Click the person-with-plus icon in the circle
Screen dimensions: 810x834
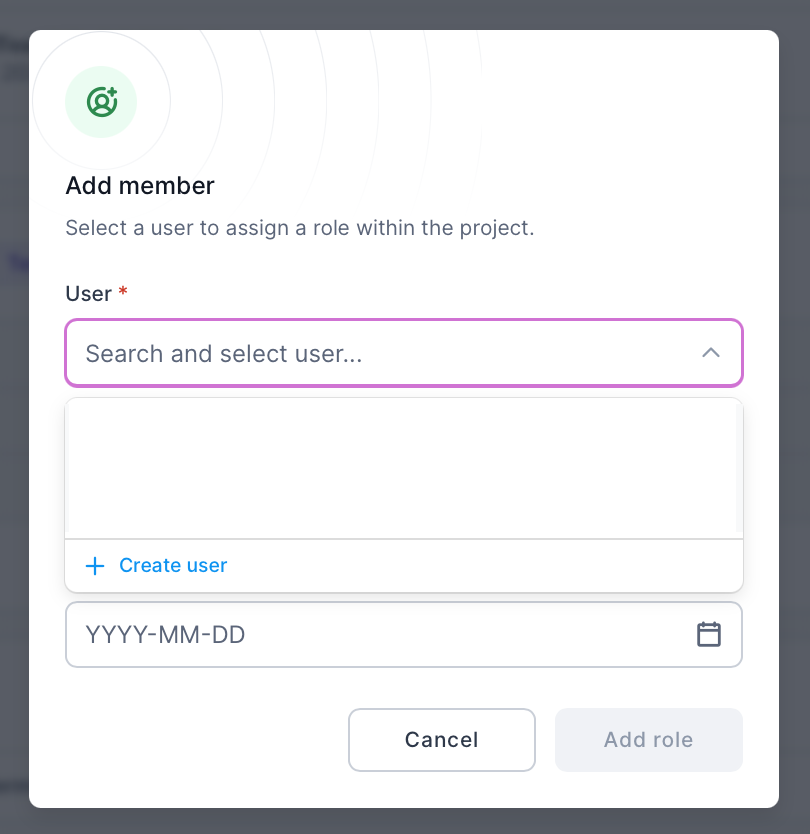[101, 100]
